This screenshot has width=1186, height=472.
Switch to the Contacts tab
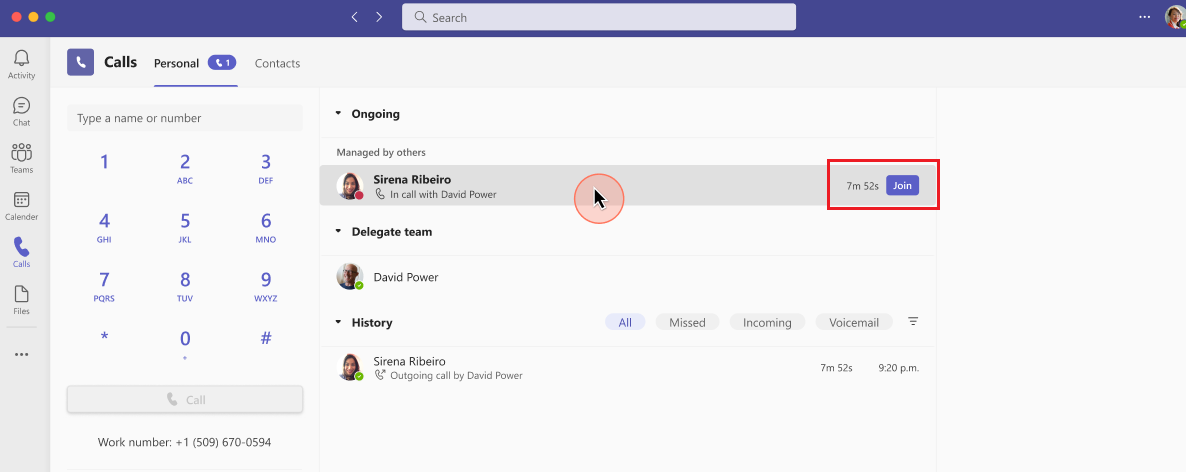tap(278, 64)
